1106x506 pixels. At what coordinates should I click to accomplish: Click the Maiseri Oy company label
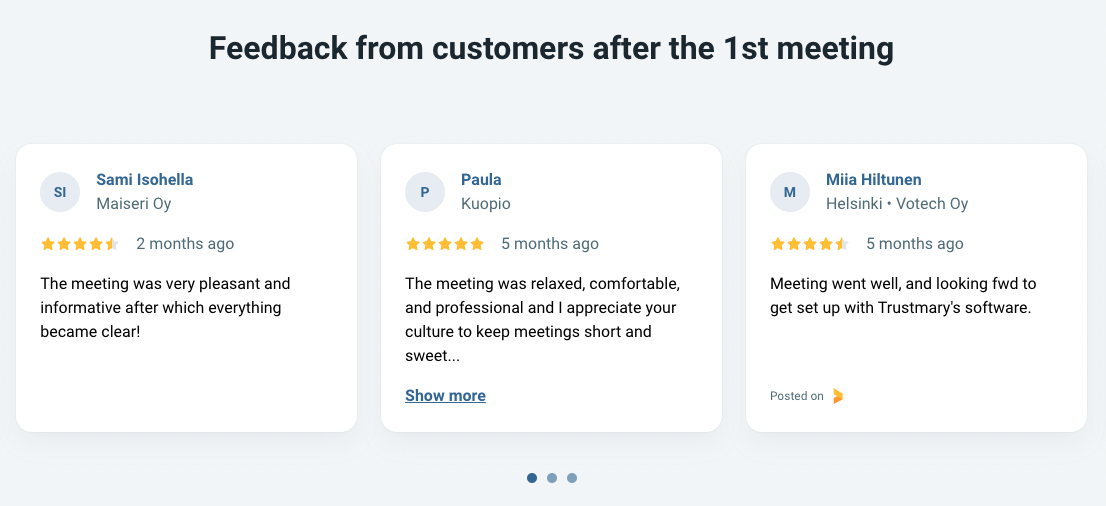[134, 204]
